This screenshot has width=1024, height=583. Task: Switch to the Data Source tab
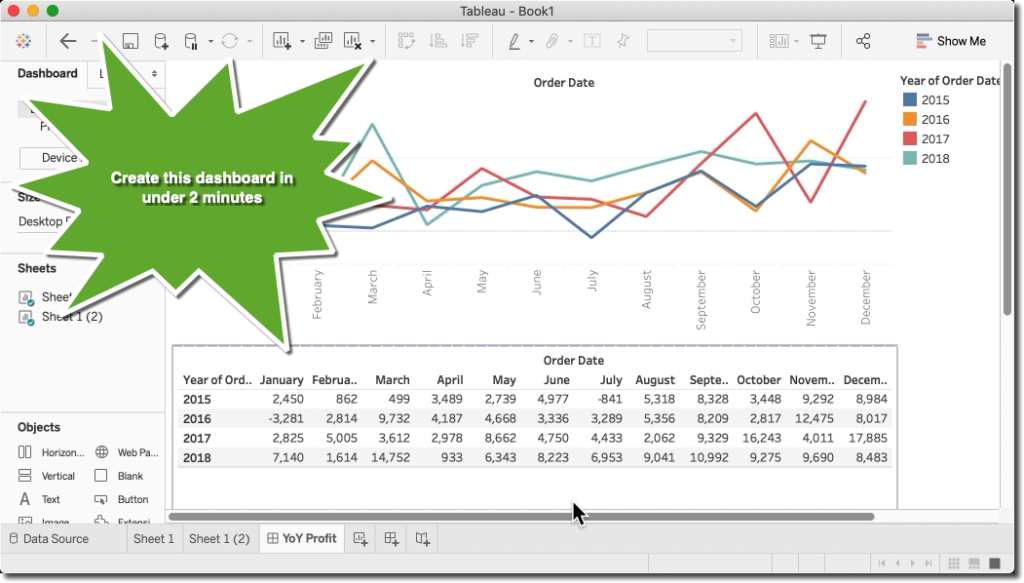click(x=49, y=539)
